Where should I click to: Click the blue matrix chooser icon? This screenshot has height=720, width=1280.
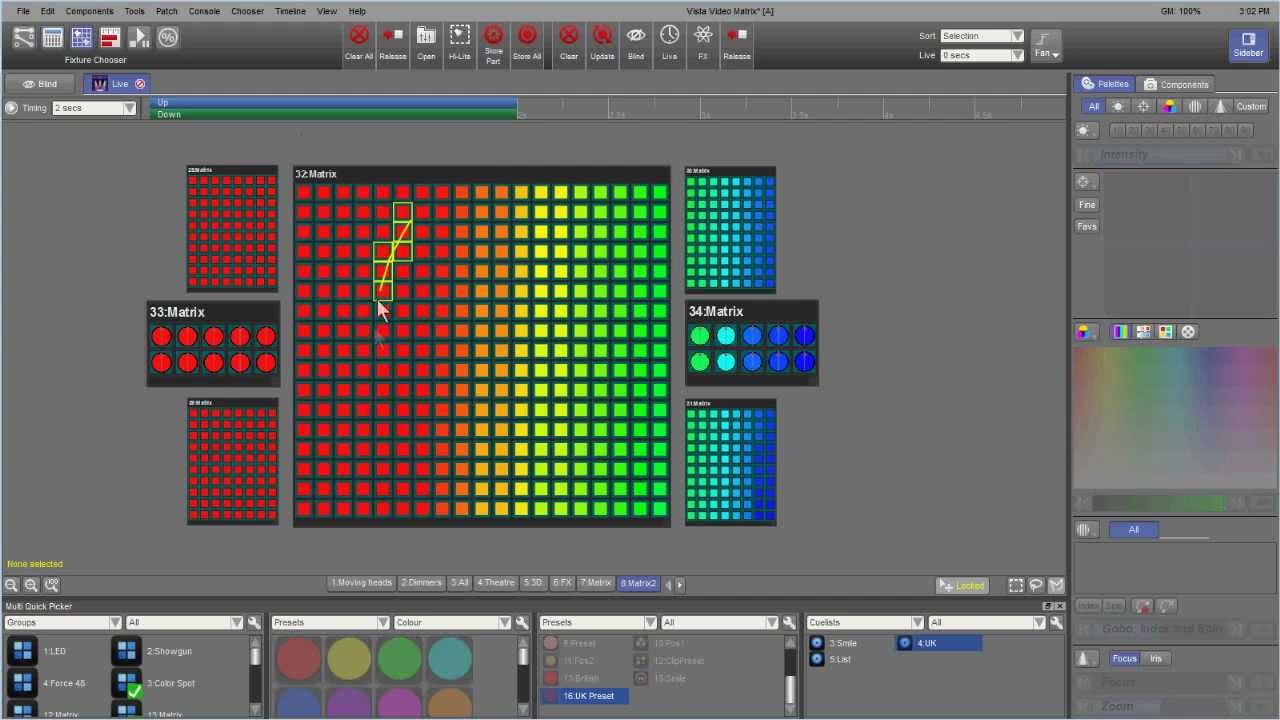[x=82, y=38]
